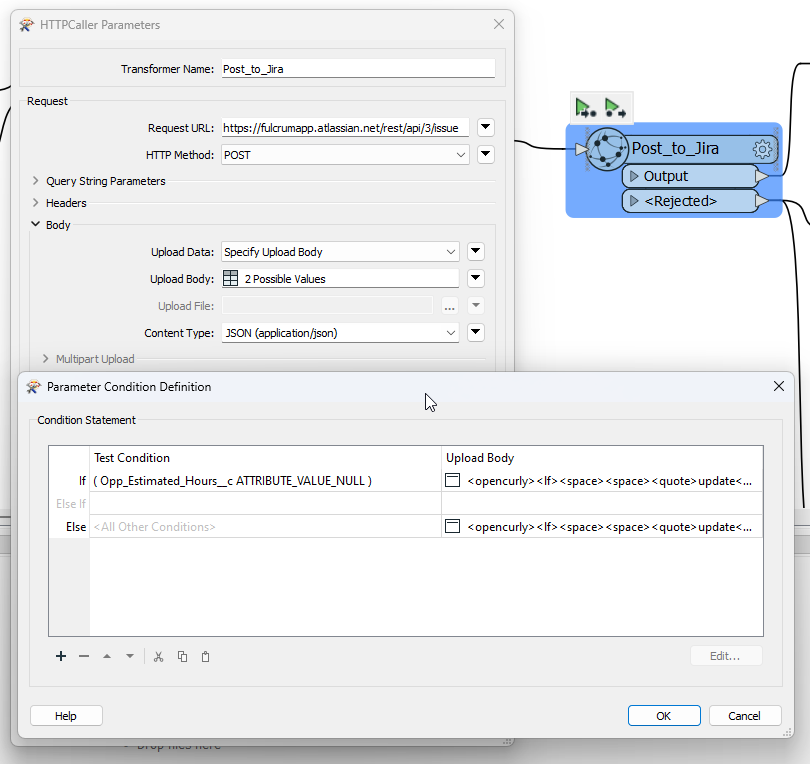Click the Rejected port connector triangle
Screen dimensions: 810x764
pos(761,201)
